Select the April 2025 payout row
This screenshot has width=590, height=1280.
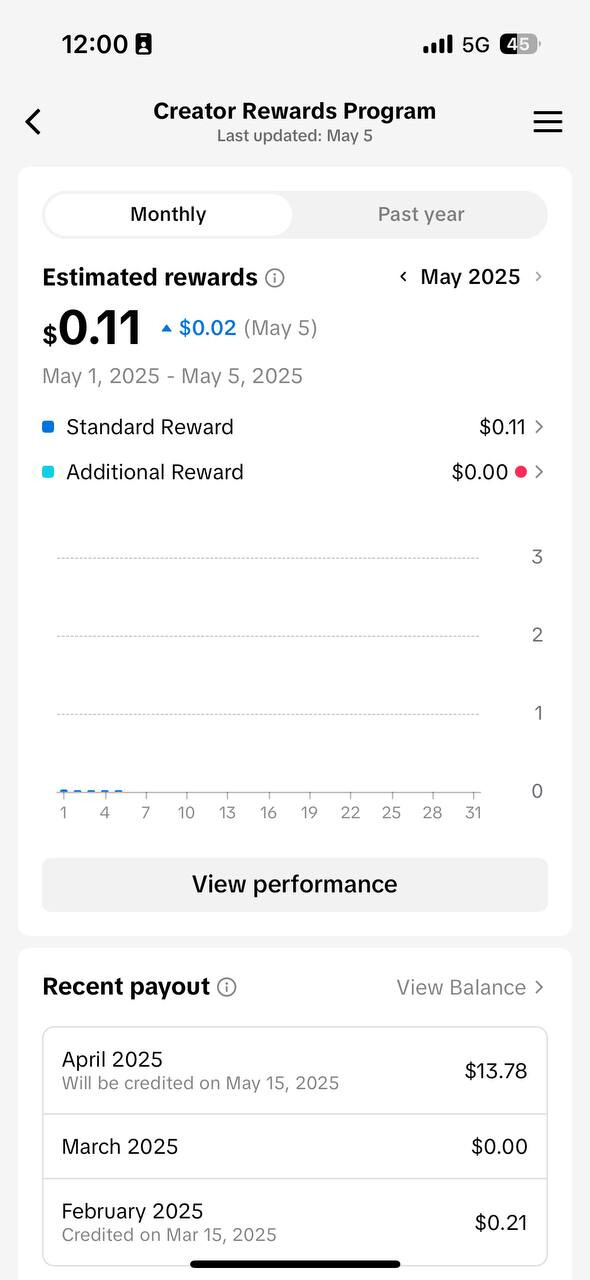click(295, 1070)
